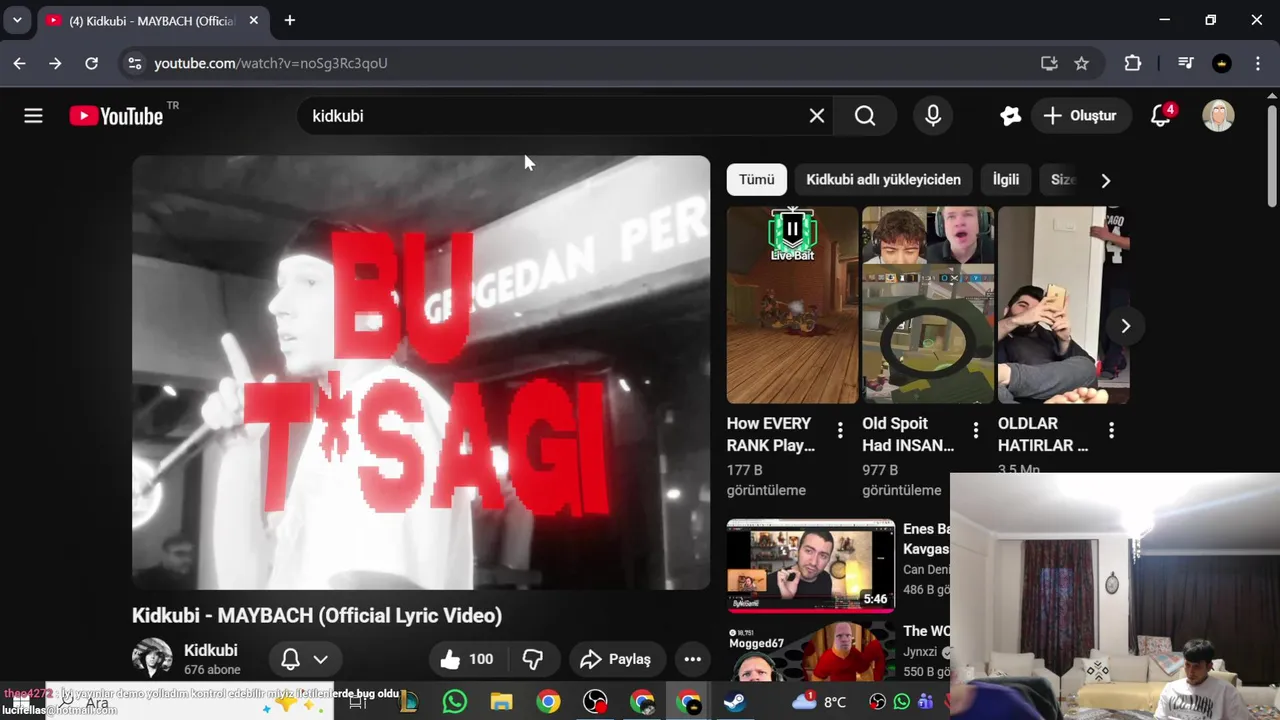This screenshot has width=1280, height=720.
Task: Open File Explorer from the taskbar
Action: pos(501,702)
